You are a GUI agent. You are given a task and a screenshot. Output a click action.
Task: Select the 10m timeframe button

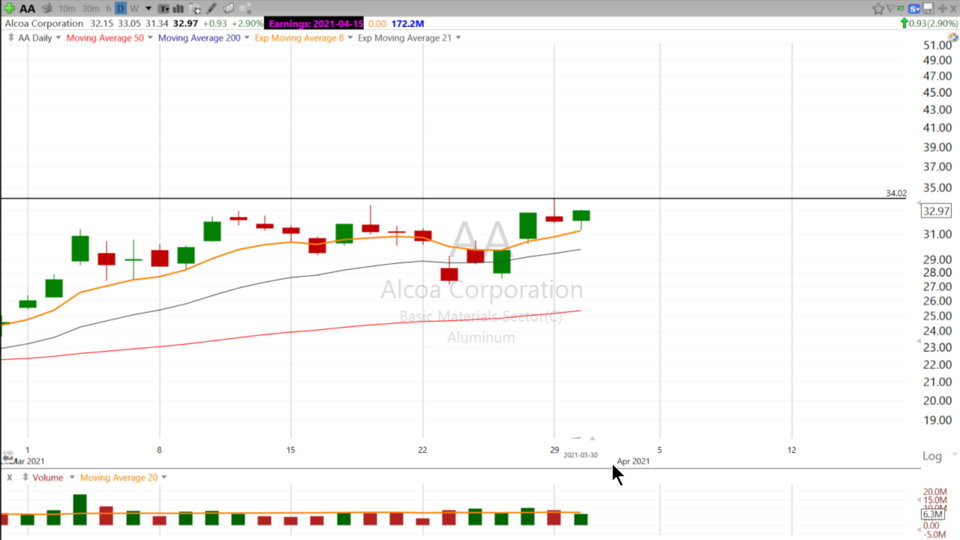(x=67, y=9)
